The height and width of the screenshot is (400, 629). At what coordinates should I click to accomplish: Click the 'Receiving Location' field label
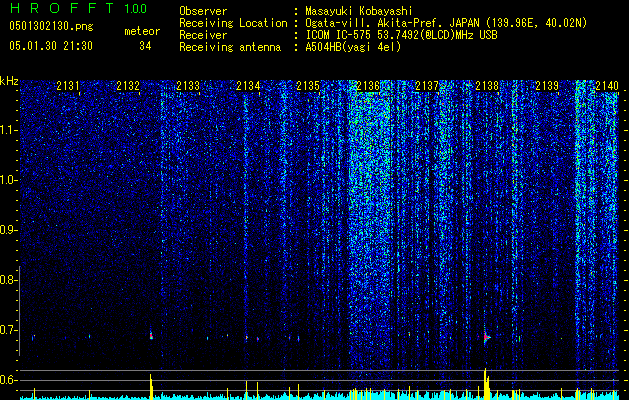[233, 23]
